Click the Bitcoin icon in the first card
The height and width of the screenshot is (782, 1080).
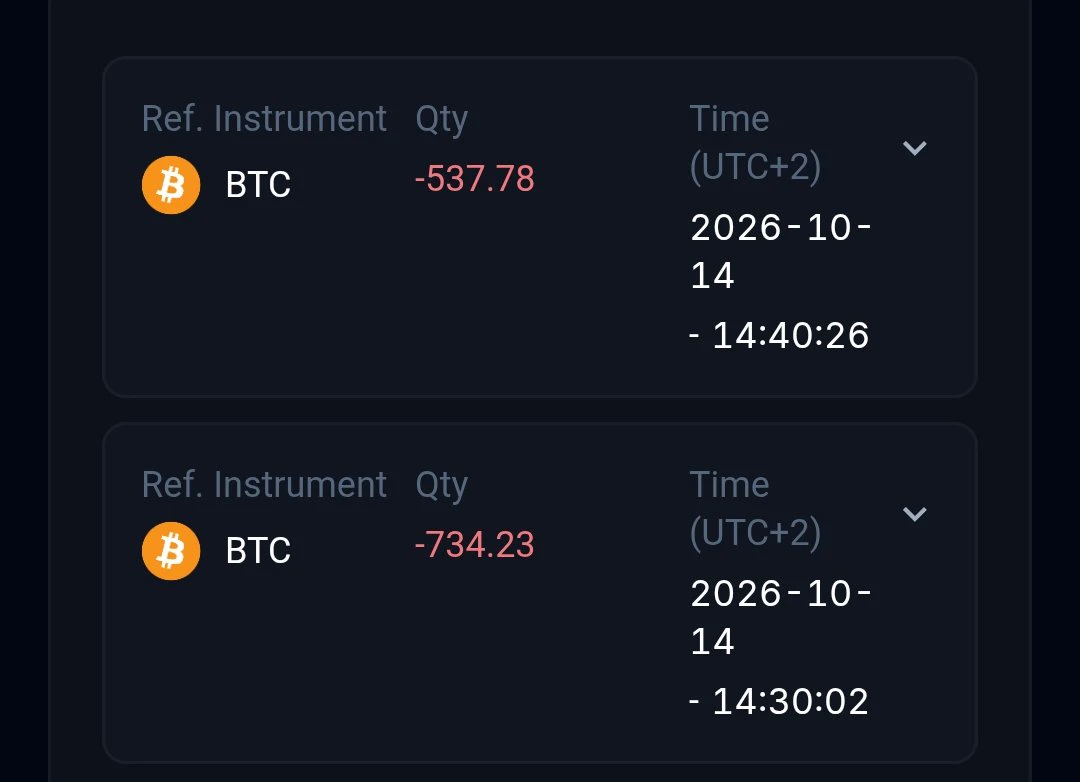[171, 185]
